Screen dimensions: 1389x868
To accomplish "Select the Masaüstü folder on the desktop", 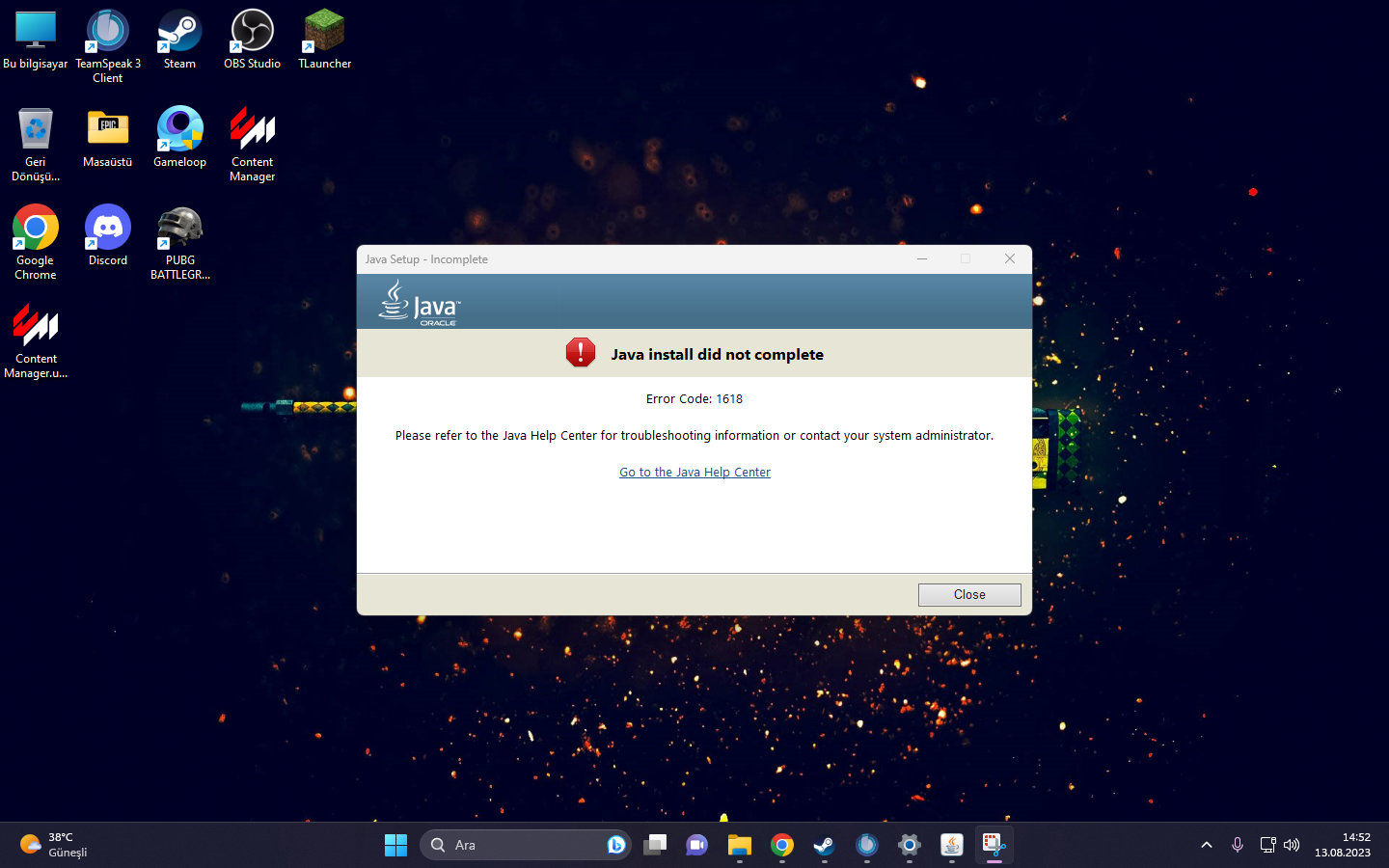I will [108, 138].
